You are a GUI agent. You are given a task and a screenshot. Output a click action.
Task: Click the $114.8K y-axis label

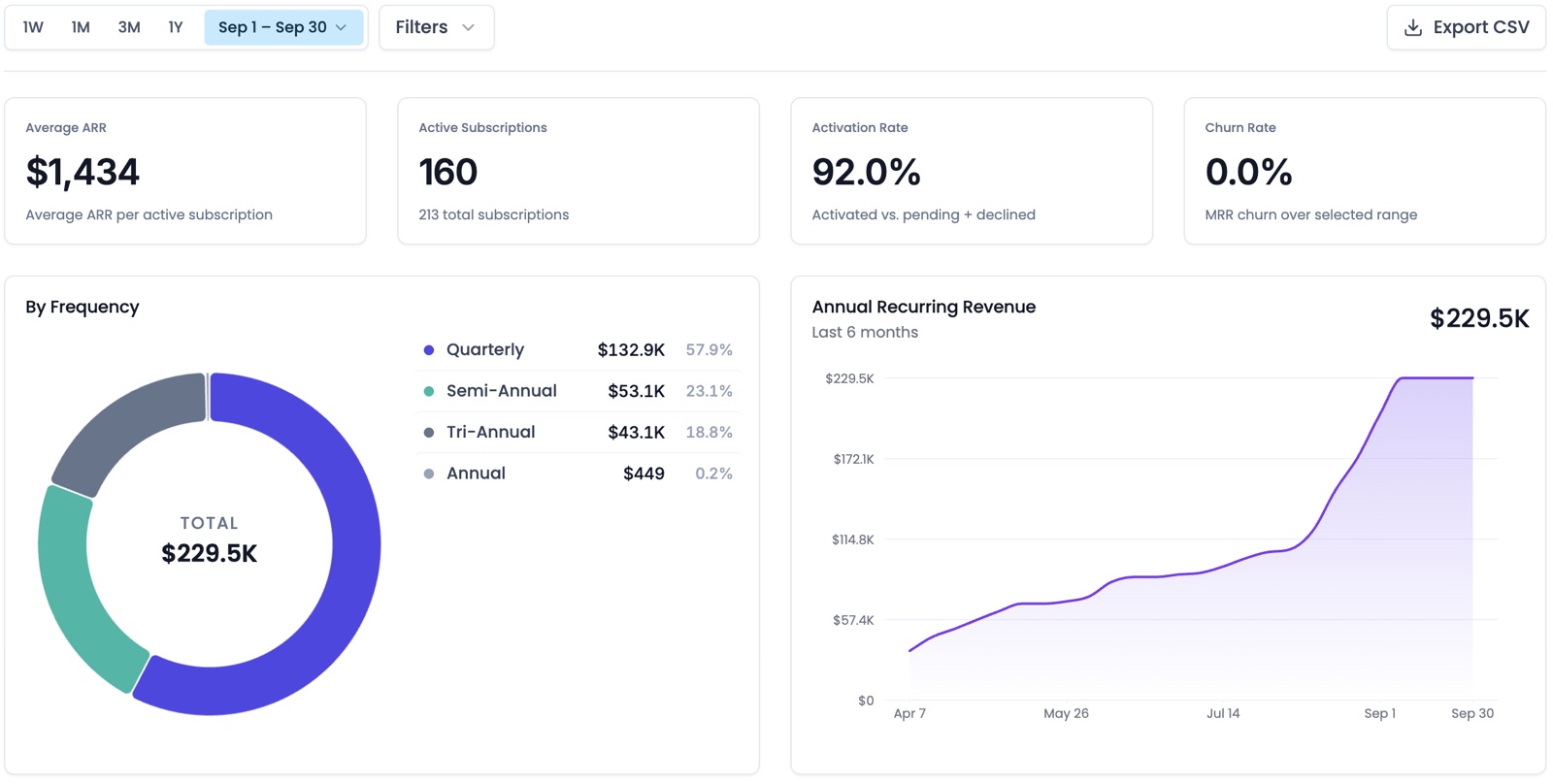[x=852, y=539]
